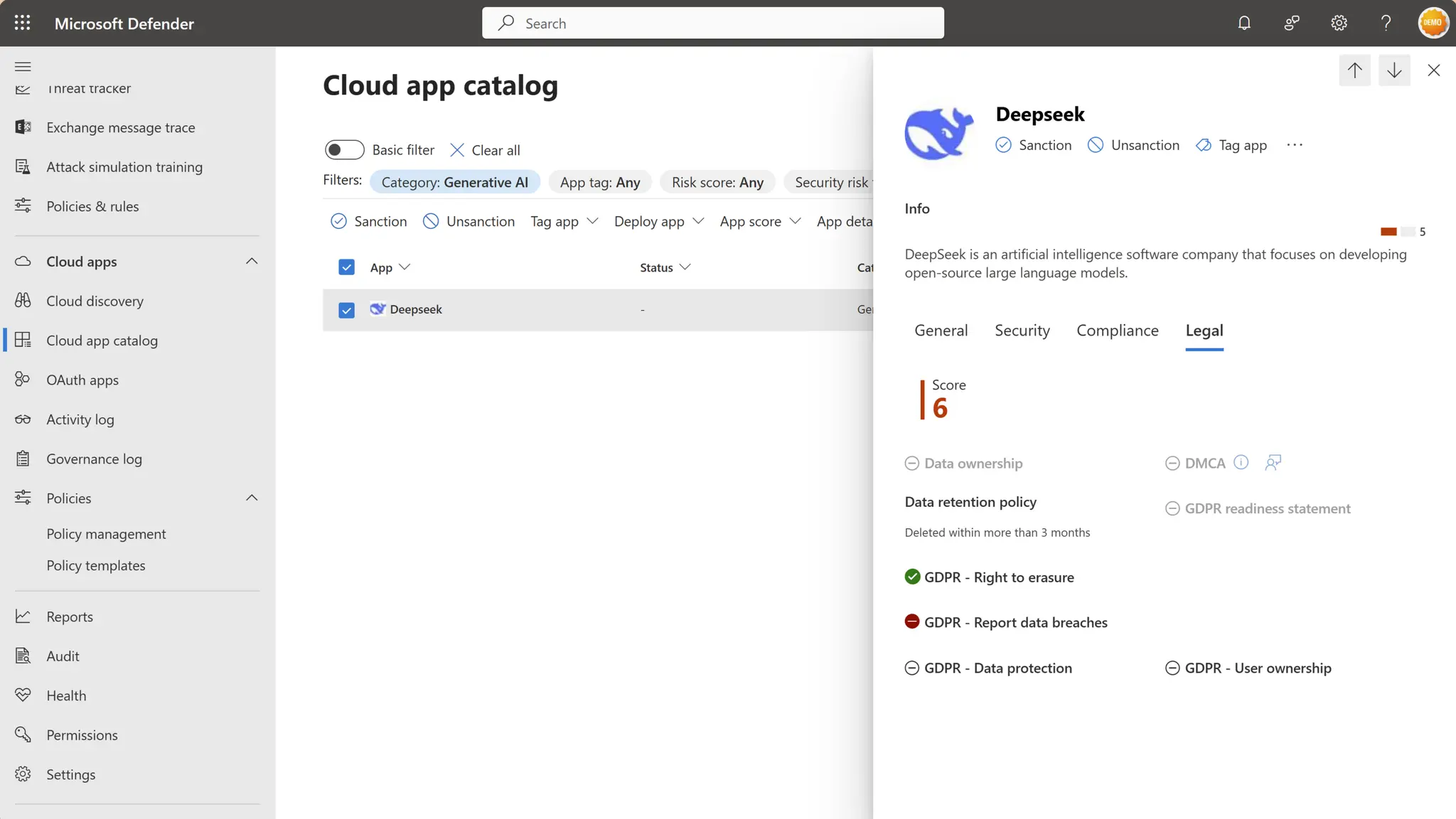The image size is (1456, 819).
Task: Go to next app with down arrow
Action: [x=1393, y=70]
